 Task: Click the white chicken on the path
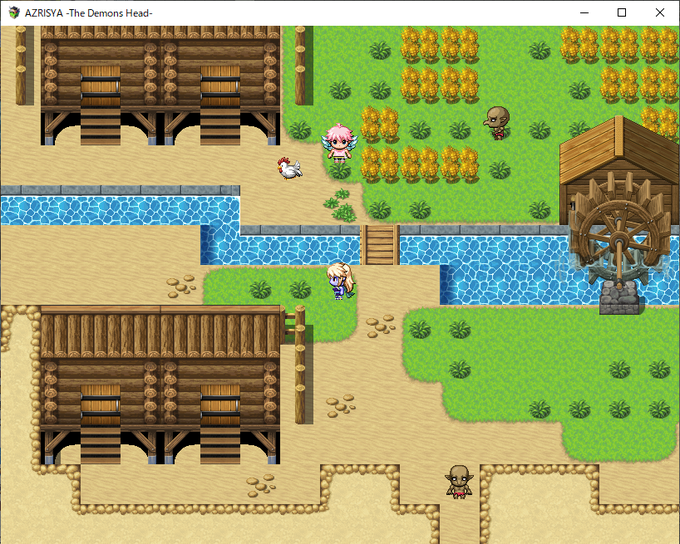290,168
